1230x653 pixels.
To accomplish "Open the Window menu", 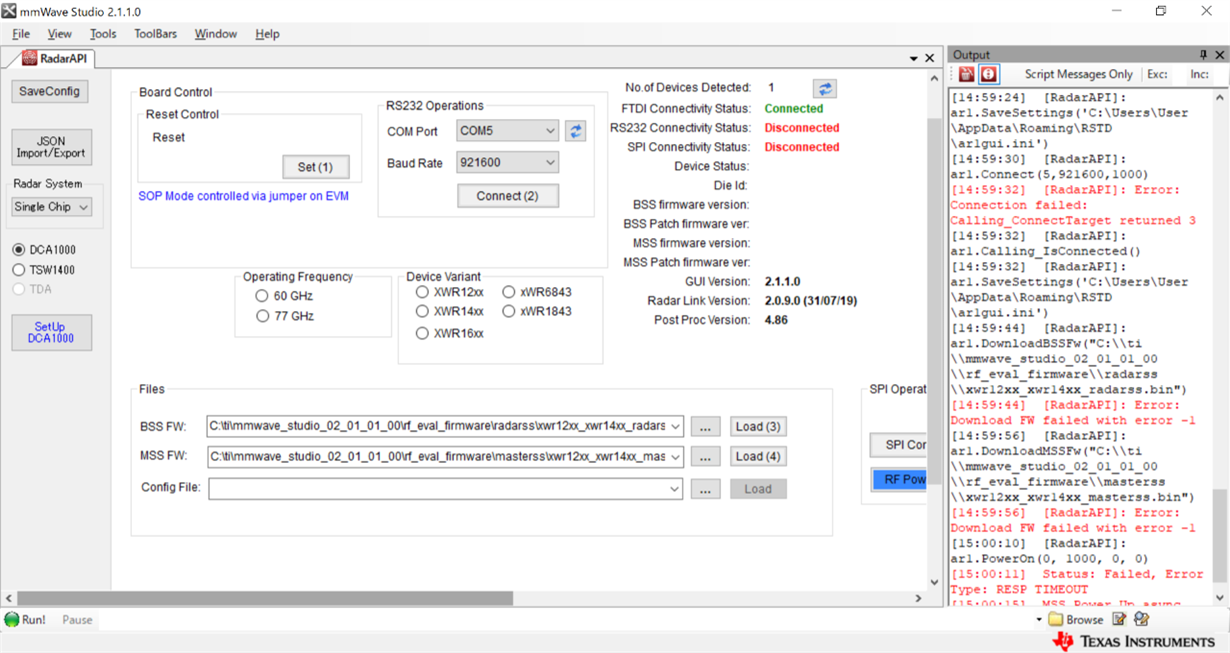I will click(216, 34).
